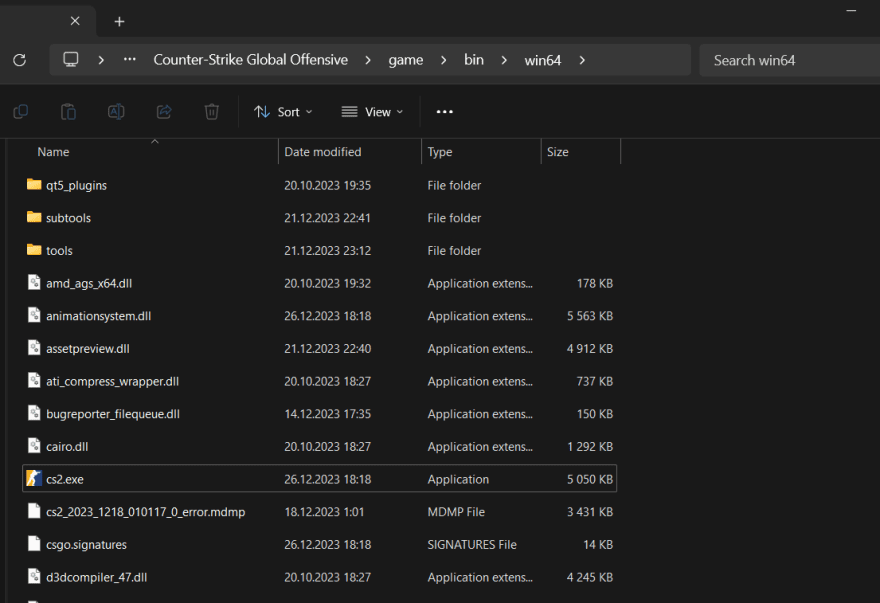
Task: Click the Search win64 field
Action: pyautogui.click(x=789, y=60)
